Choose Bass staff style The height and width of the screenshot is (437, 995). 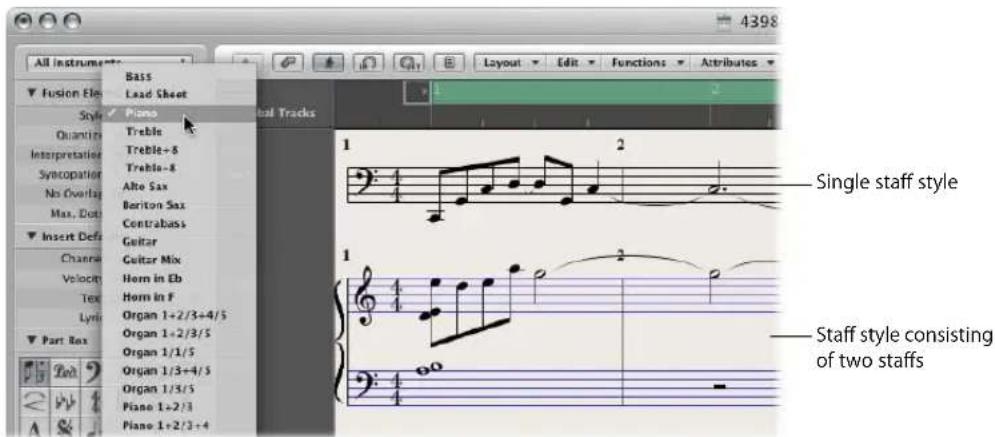point(178,76)
